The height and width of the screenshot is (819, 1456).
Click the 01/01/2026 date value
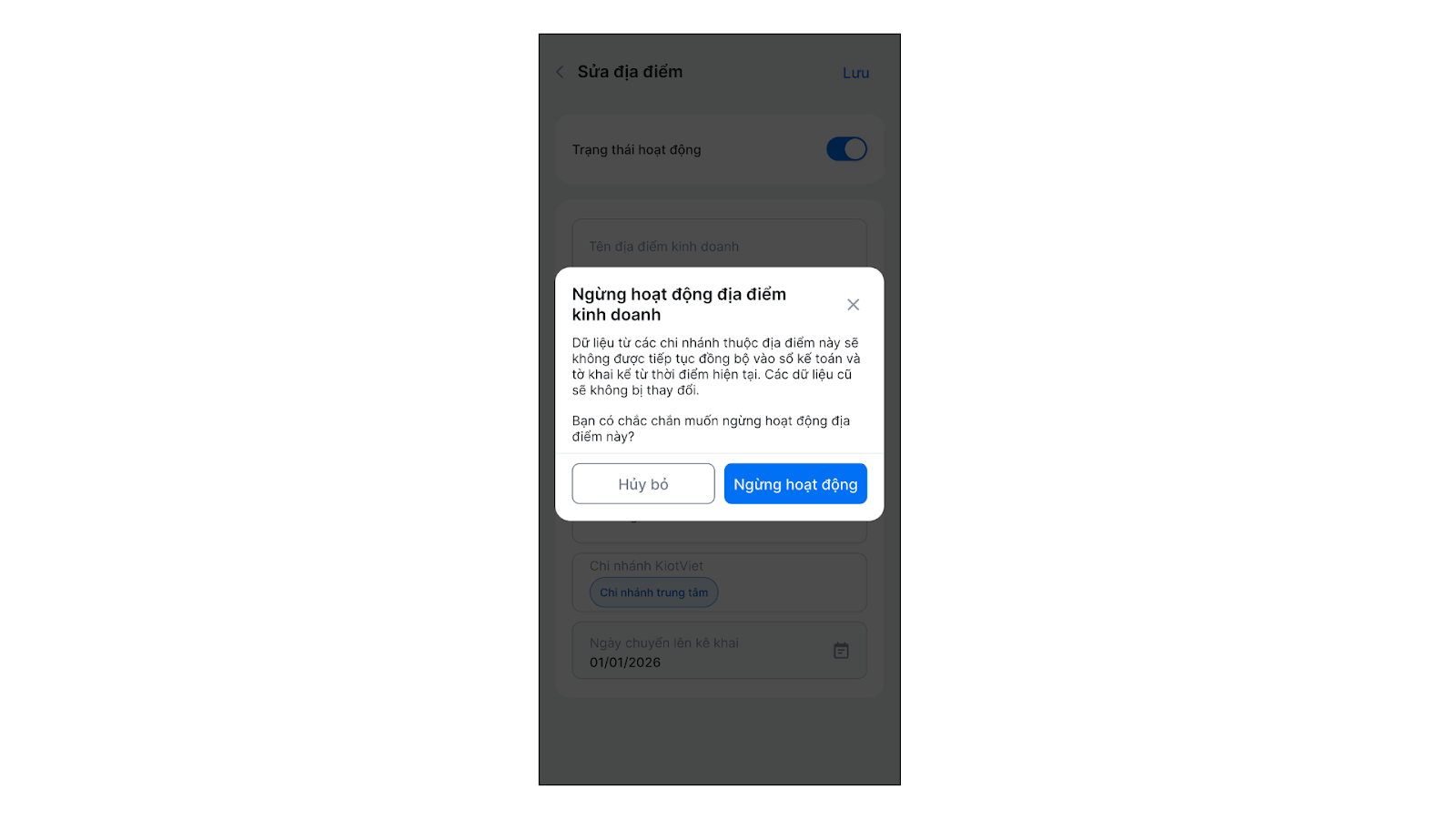tap(625, 662)
